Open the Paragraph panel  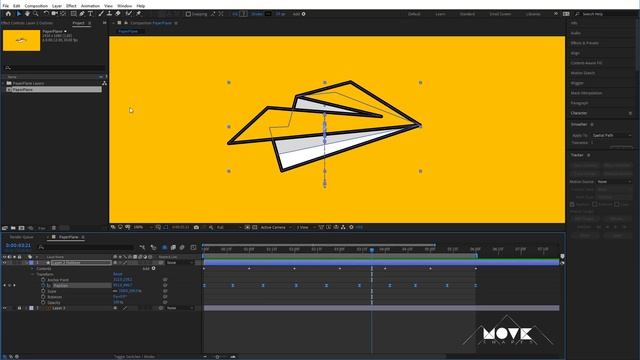click(x=580, y=103)
